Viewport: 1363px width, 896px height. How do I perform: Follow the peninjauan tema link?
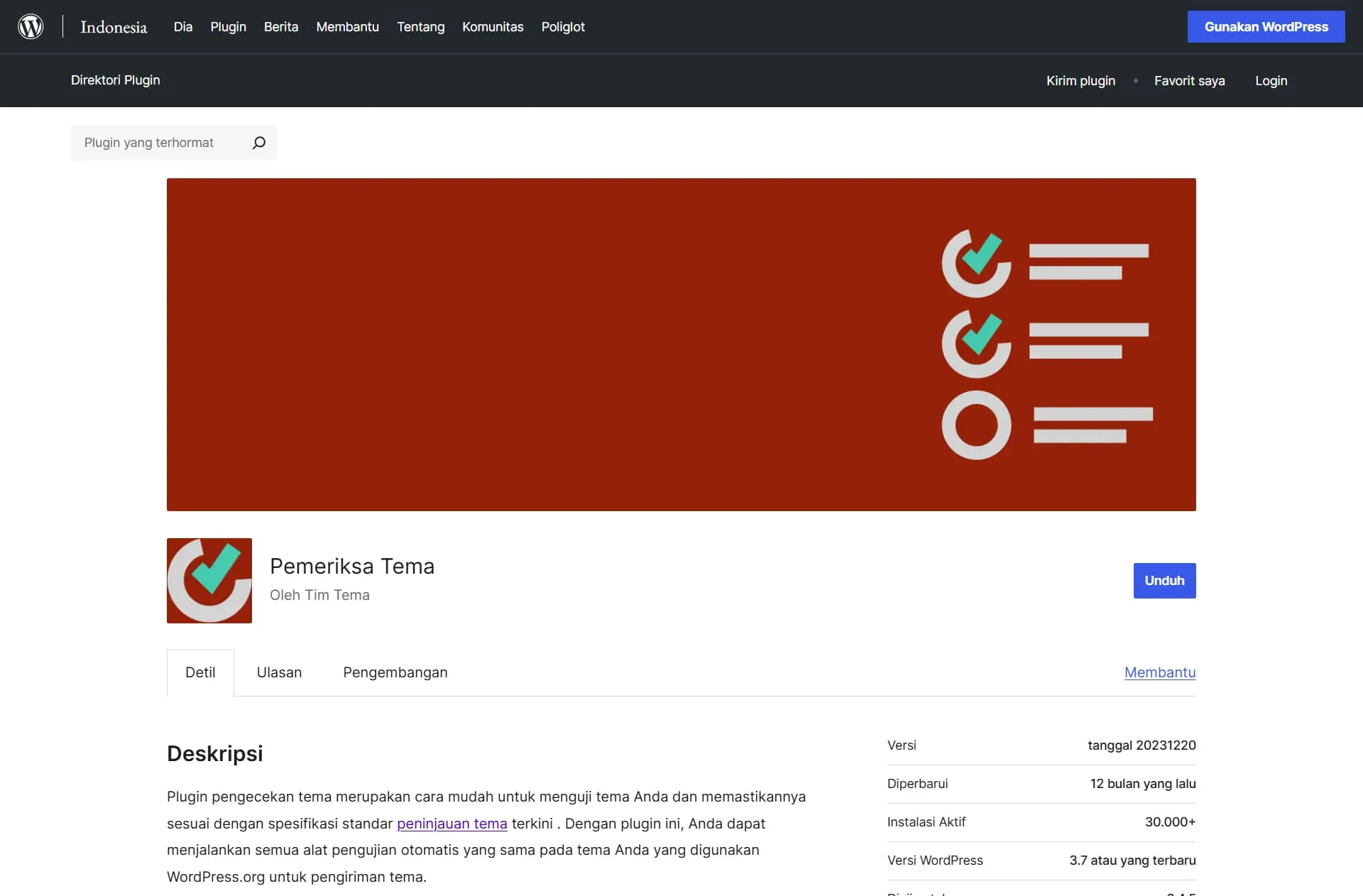452,824
